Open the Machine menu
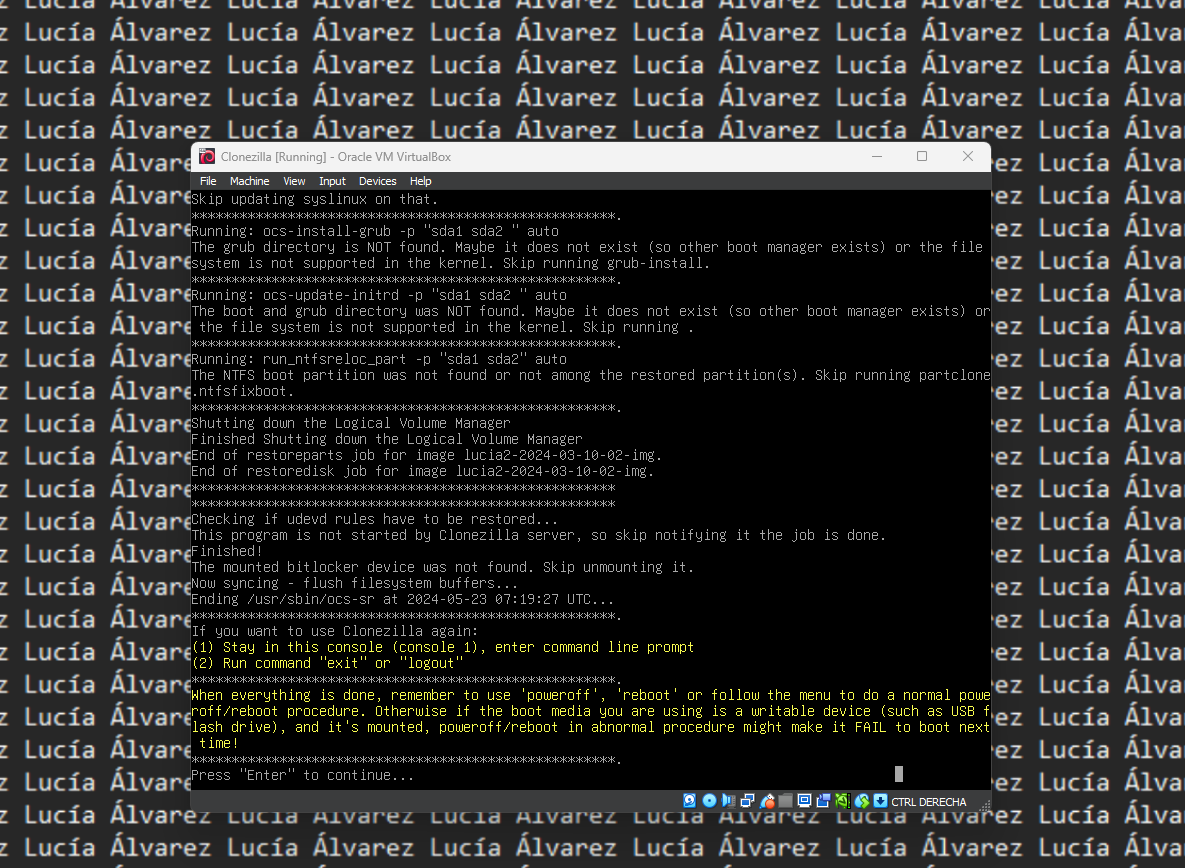Image resolution: width=1185 pixels, height=868 pixels. [249, 181]
